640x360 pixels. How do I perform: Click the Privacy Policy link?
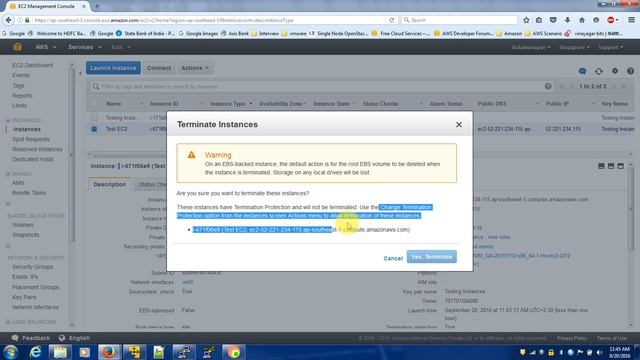(x=572, y=338)
